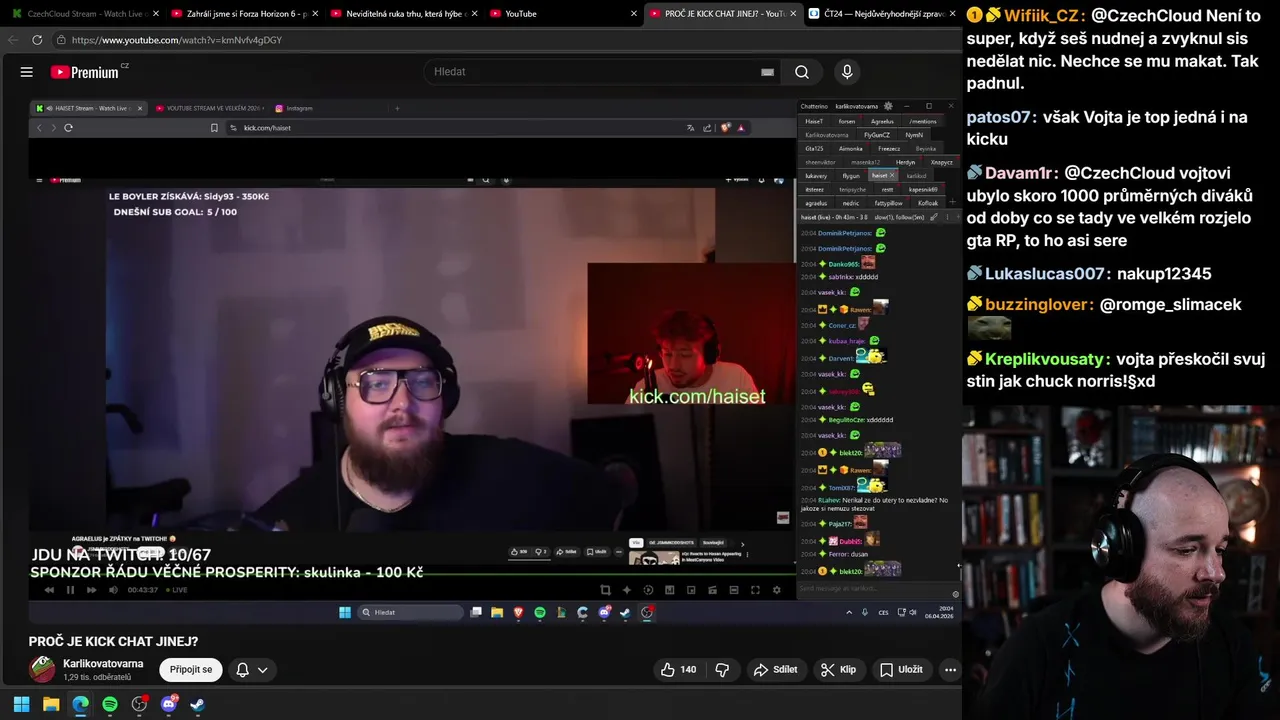The image size is (1280, 720).
Task: Dislike the video with thumbs-down
Action: (722, 670)
